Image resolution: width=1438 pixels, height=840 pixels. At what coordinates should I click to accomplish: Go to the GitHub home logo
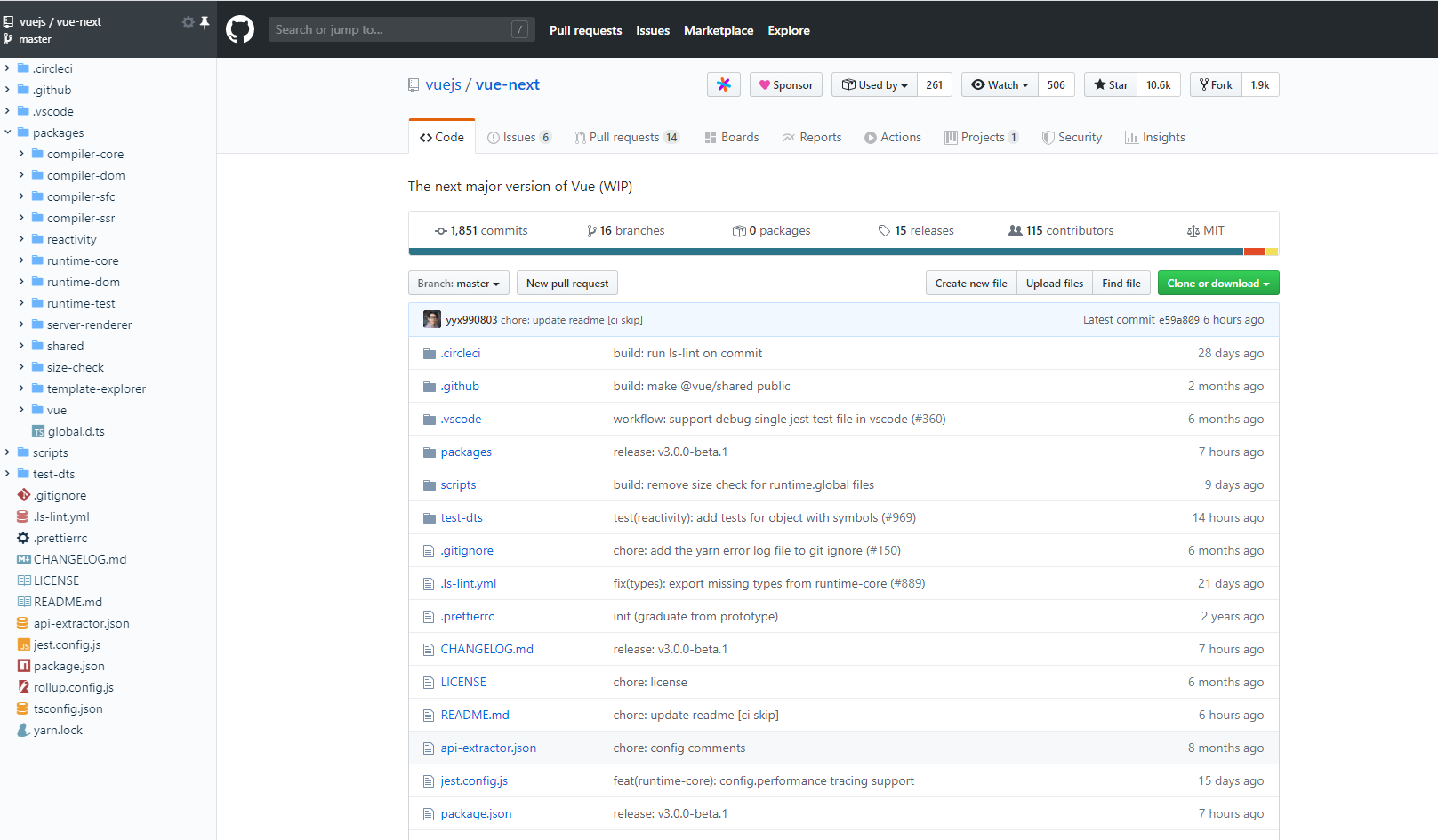[x=240, y=29]
